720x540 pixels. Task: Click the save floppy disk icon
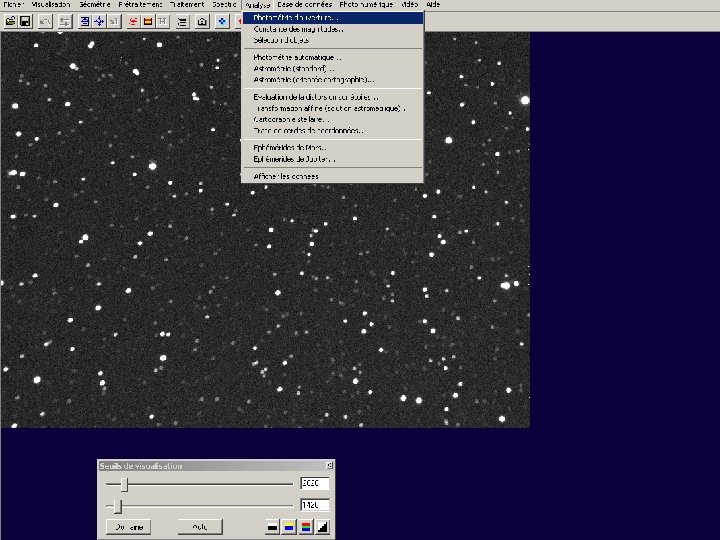tap(24, 21)
